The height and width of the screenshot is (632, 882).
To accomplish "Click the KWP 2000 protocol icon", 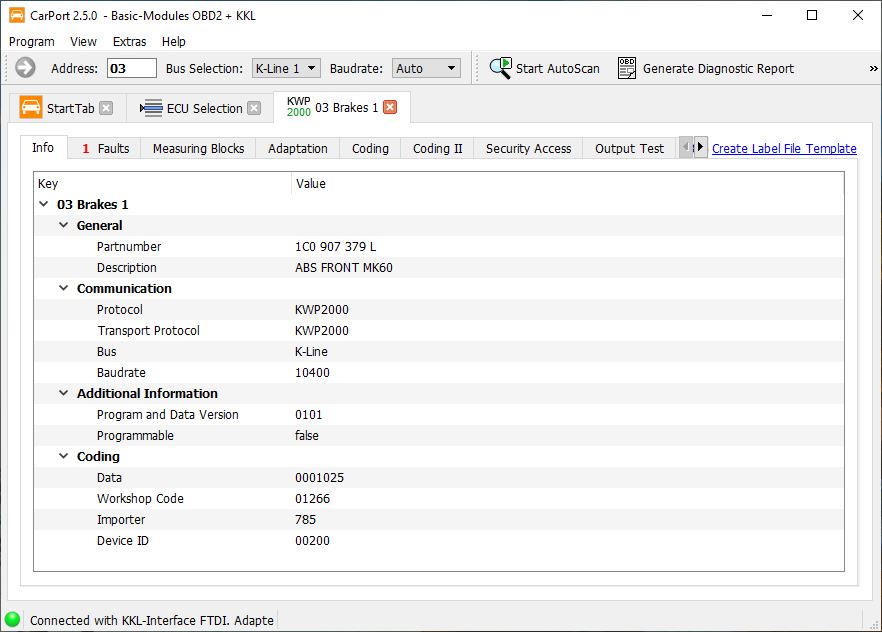I will click(298, 107).
